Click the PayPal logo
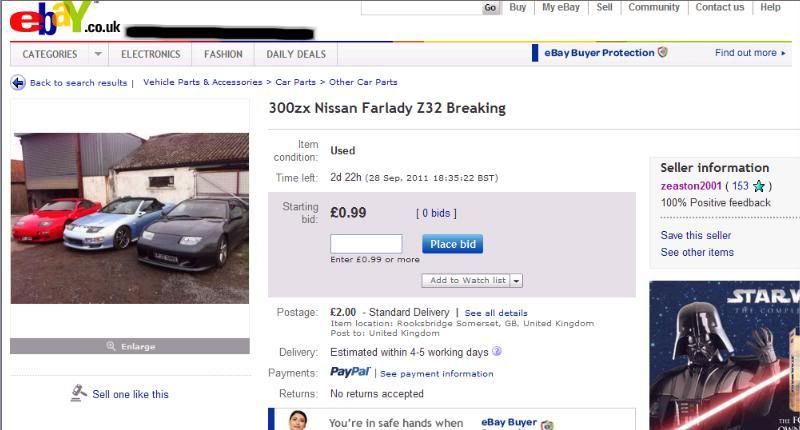 (x=350, y=372)
